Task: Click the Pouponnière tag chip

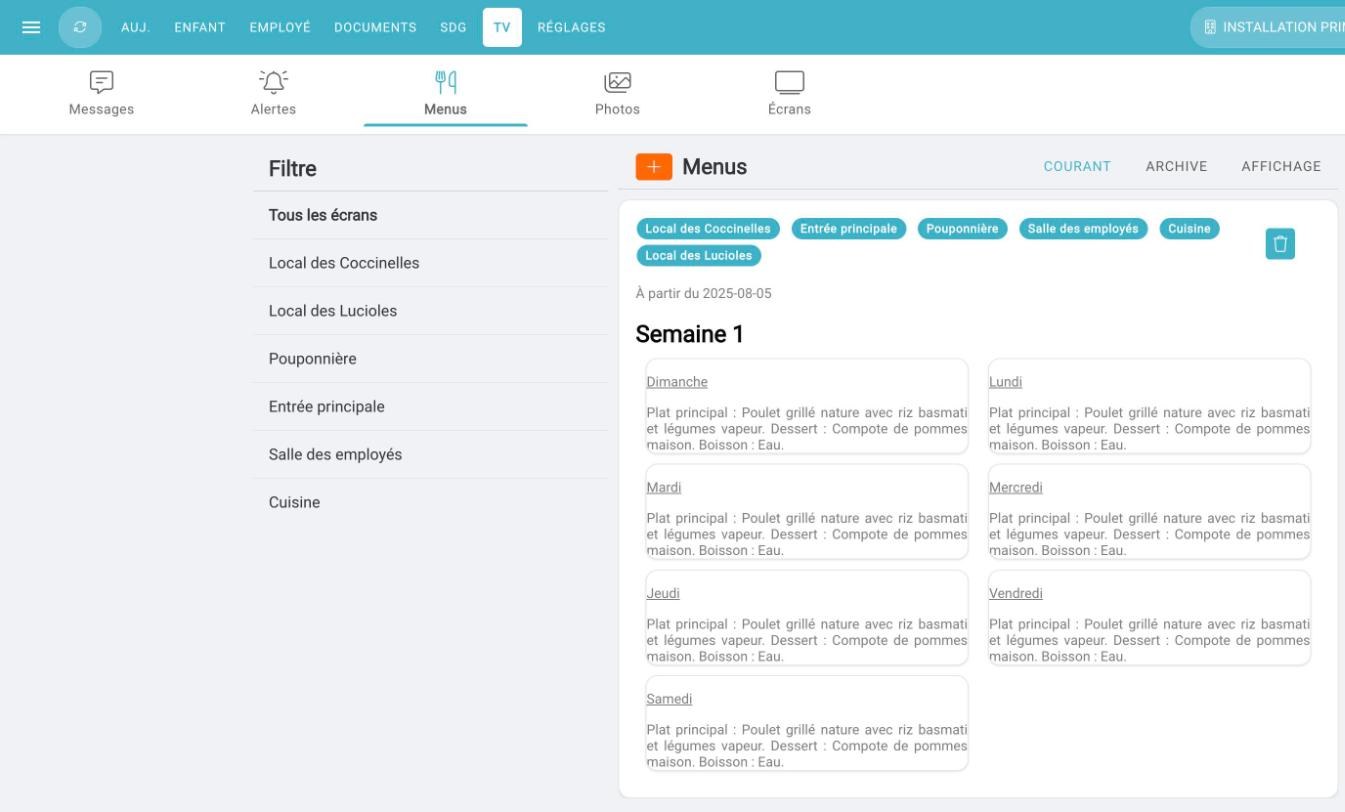Action: 963,229
